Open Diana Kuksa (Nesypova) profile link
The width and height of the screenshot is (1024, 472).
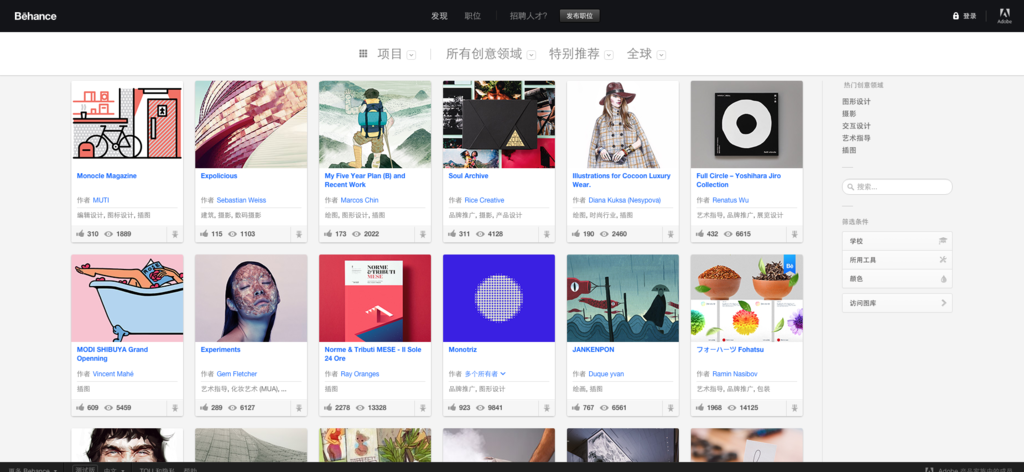[624, 200]
